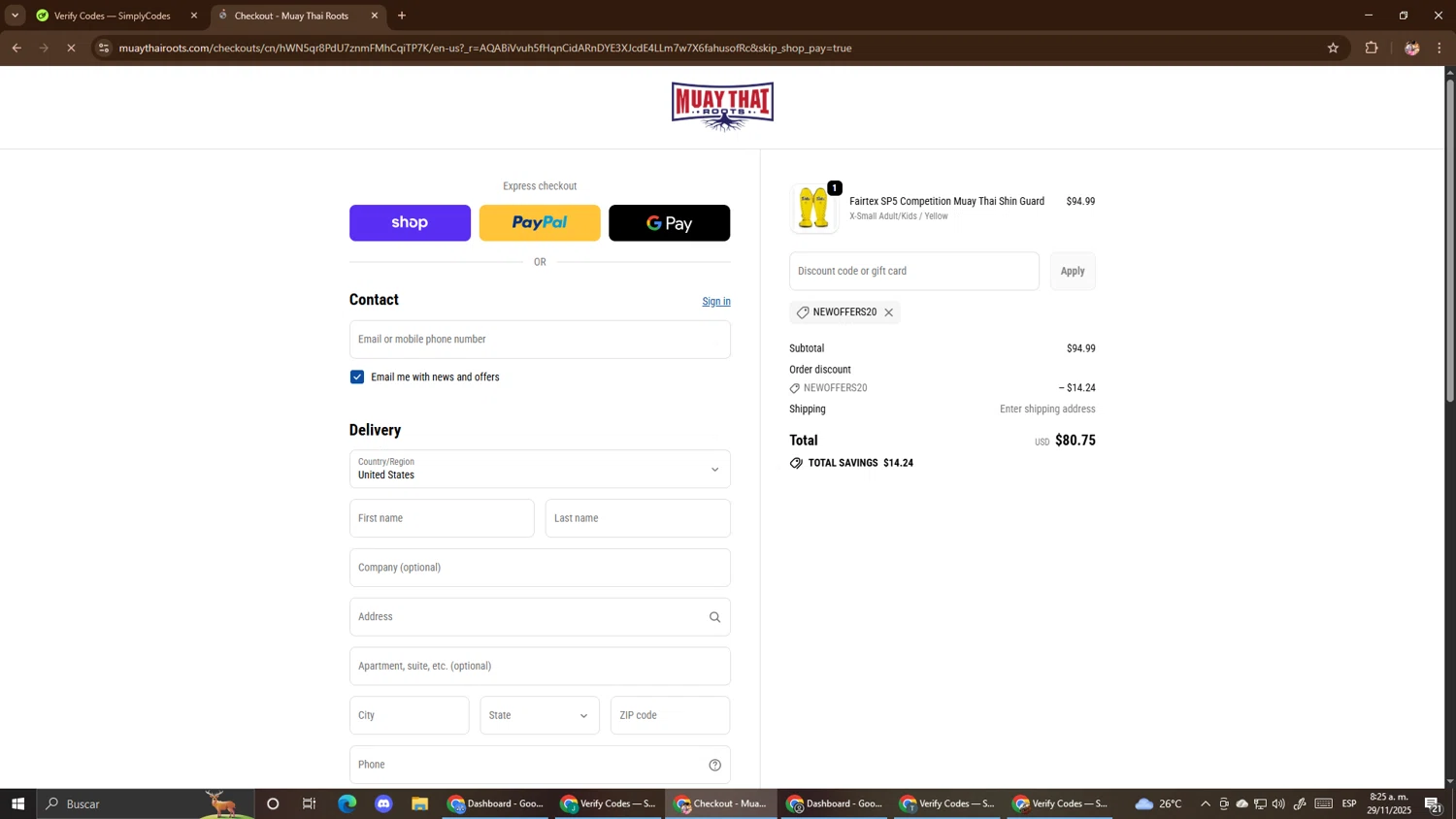Click the Discount code or gift card field
Viewport: 1456px width, 819px height.
[x=913, y=272]
